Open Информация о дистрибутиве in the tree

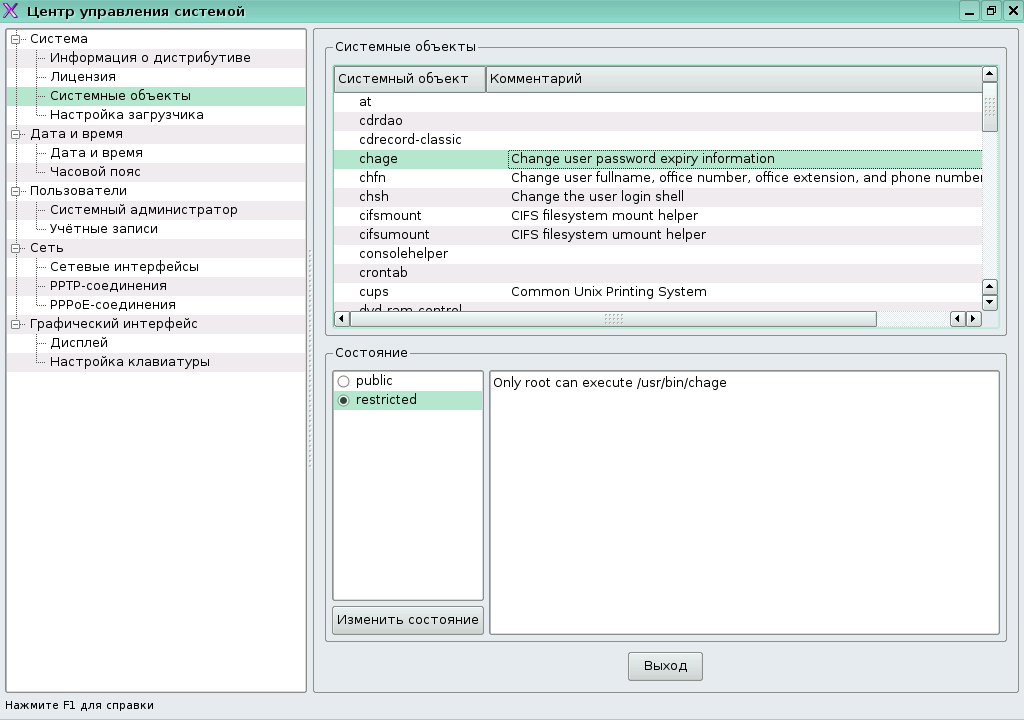pyautogui.click(x=150, y=58)
